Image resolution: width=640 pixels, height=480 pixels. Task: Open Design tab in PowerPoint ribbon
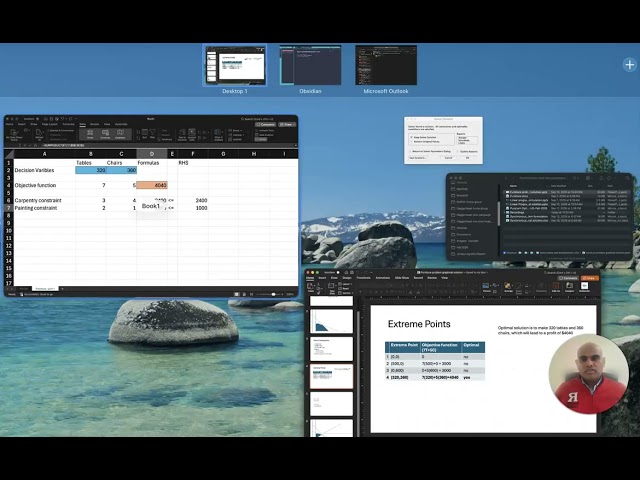pos(347,278)
